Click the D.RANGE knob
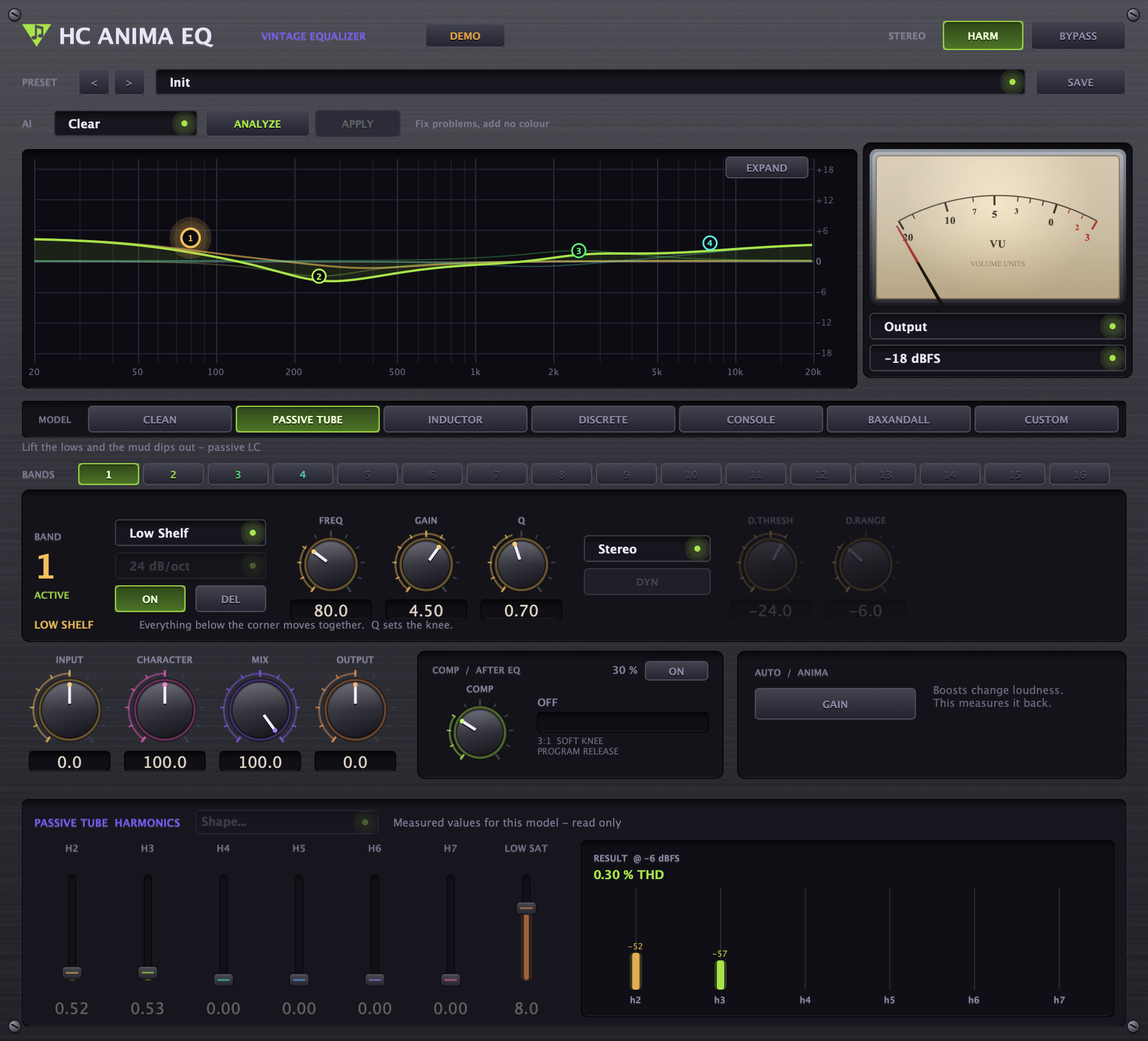The width and height of the screenshot is (1148, 1041). [865, 564]
